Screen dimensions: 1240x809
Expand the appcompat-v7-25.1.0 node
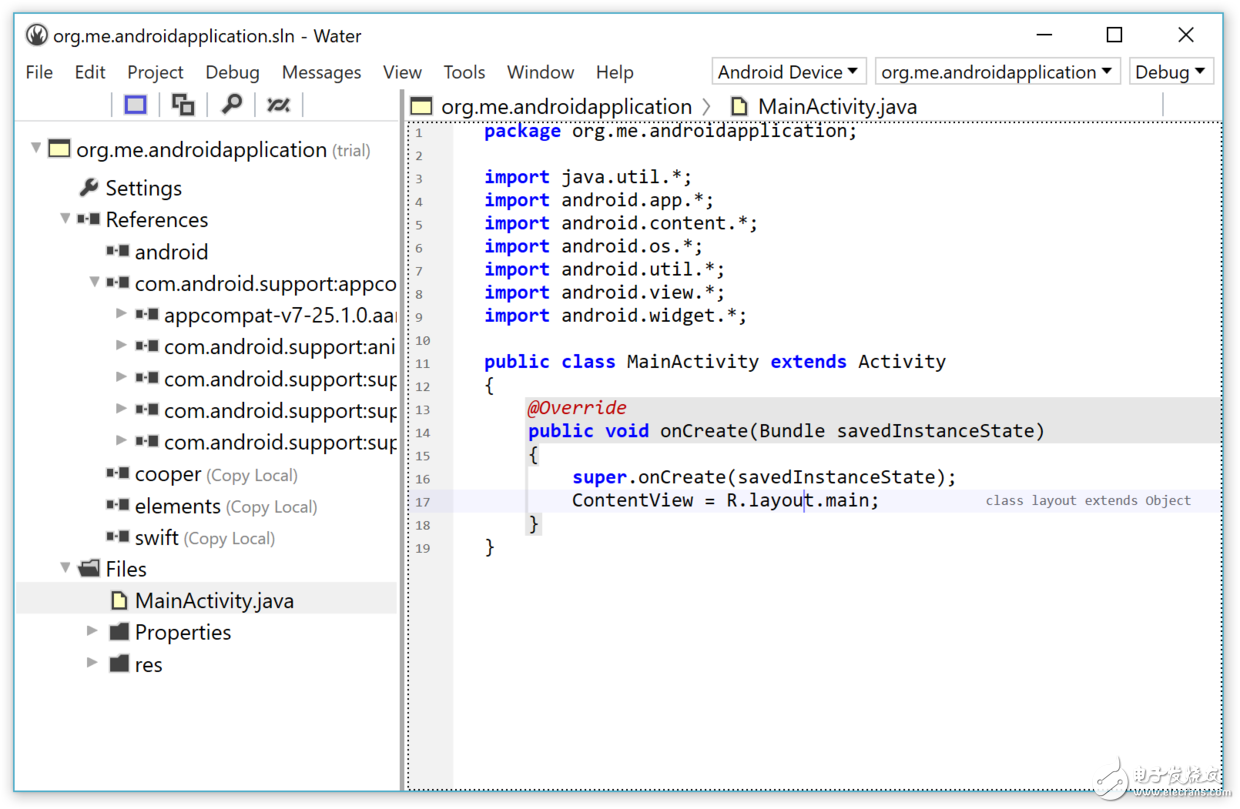click(120, 315)
